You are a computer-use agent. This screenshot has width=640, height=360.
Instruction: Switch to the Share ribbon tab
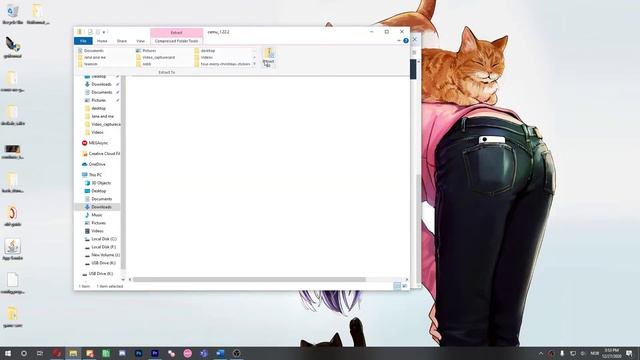click(x=122, y=41)
